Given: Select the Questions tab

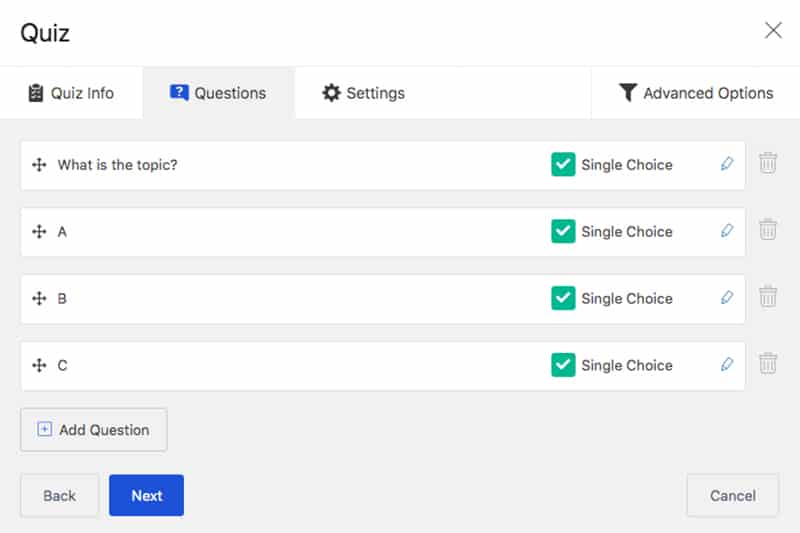Looking at the screenshot, I should pos(218,93).
